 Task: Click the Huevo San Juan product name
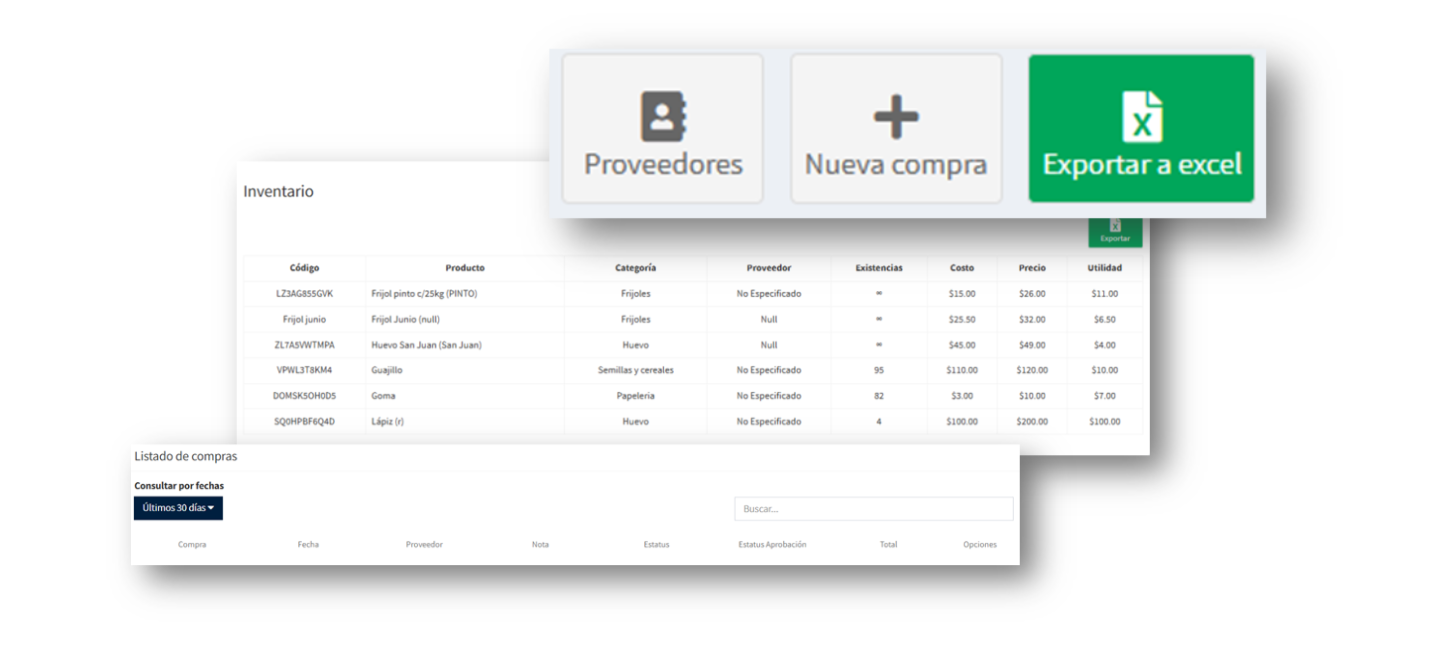pos(426,345)
